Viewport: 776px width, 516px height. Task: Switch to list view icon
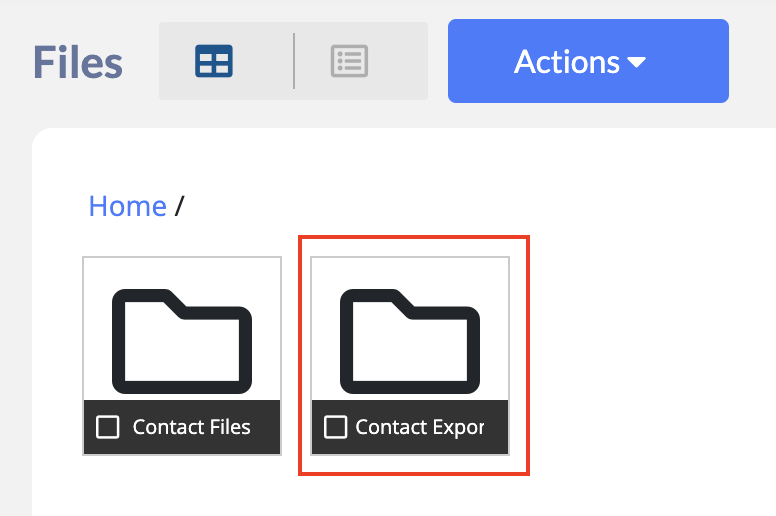pyautogui.click(x=349, y=61)
